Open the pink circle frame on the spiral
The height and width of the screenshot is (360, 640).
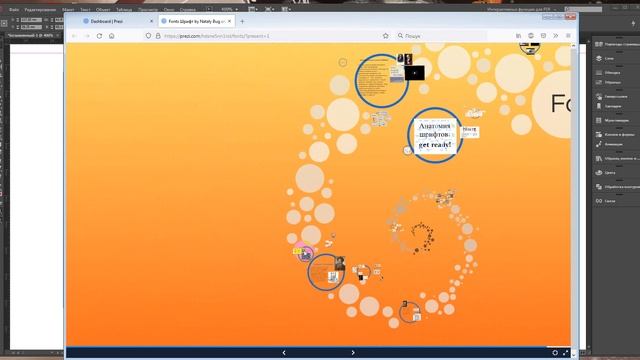[x=304, y=253]
